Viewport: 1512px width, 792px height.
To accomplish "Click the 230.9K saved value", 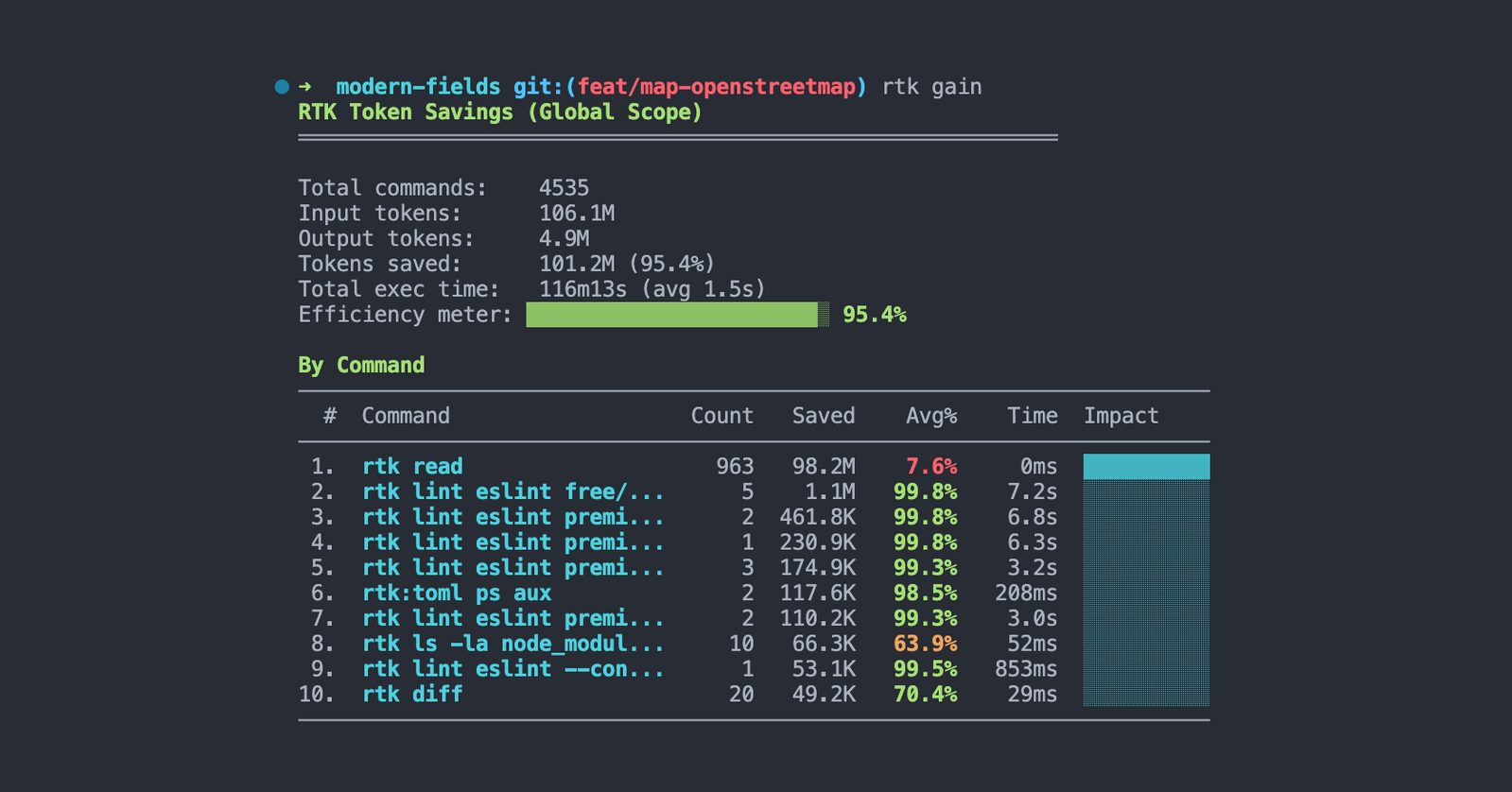I will click(x=817, y=542).
